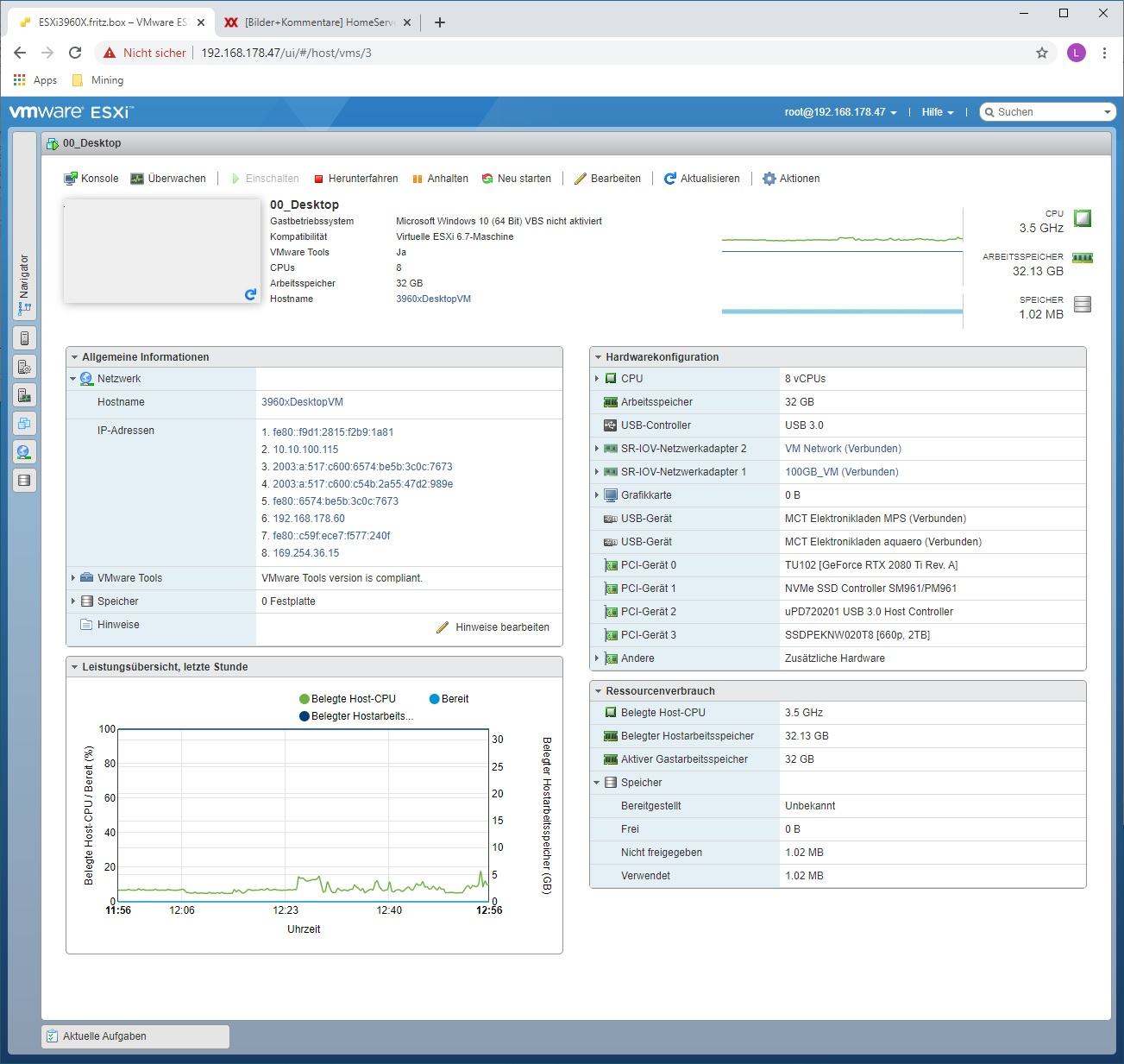The image size is (1124, 1064).
Task: Toggle Belegte Host-CPU legend entry
Action: coord(348,699)
